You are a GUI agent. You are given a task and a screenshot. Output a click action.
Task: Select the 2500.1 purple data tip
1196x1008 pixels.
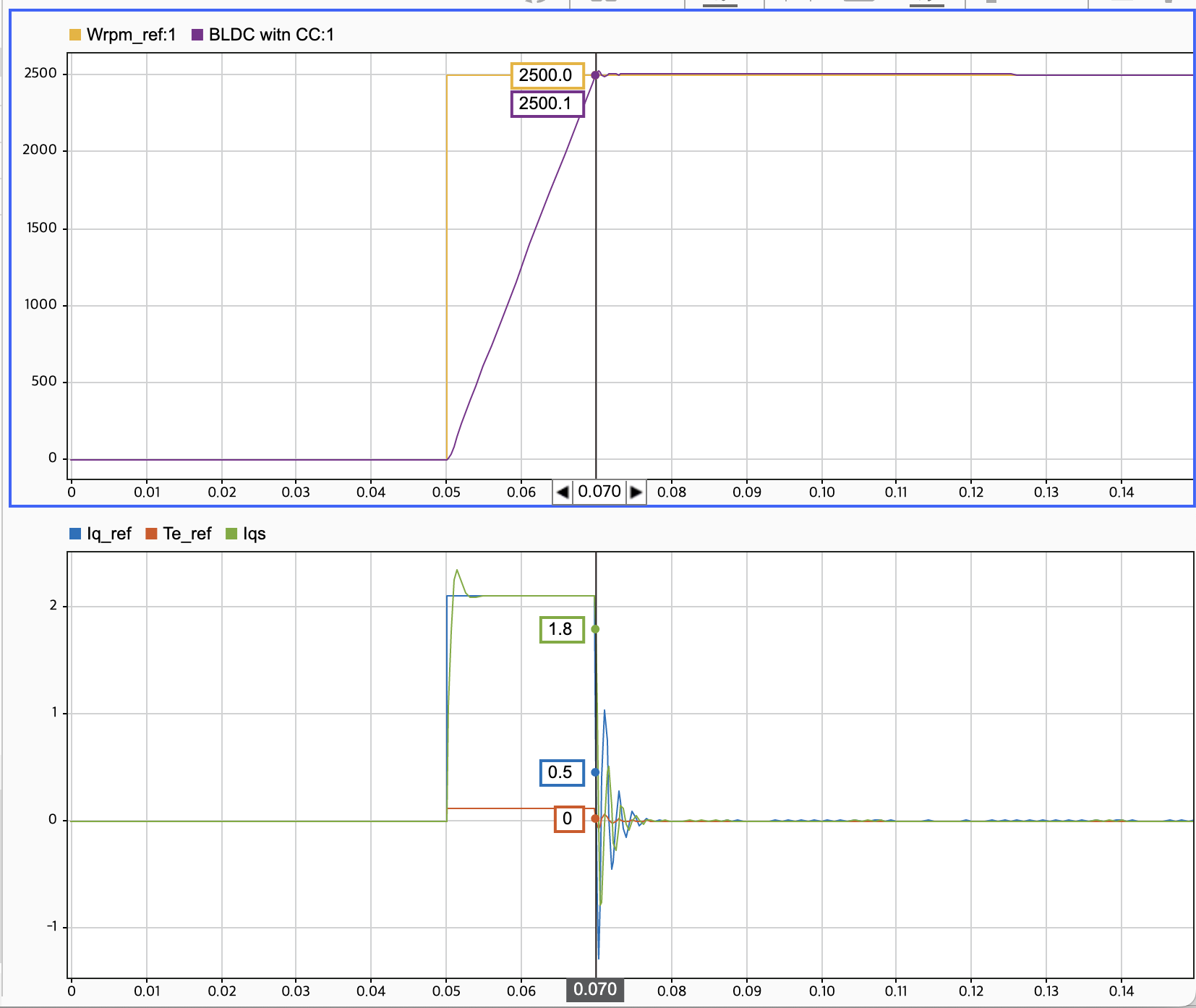[x=547, y=103]
